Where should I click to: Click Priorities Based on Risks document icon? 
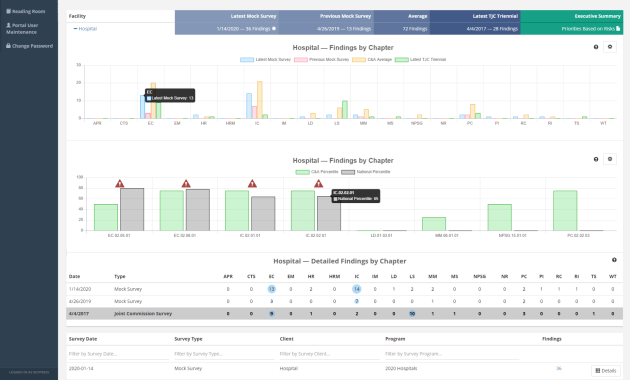[618, 29]
